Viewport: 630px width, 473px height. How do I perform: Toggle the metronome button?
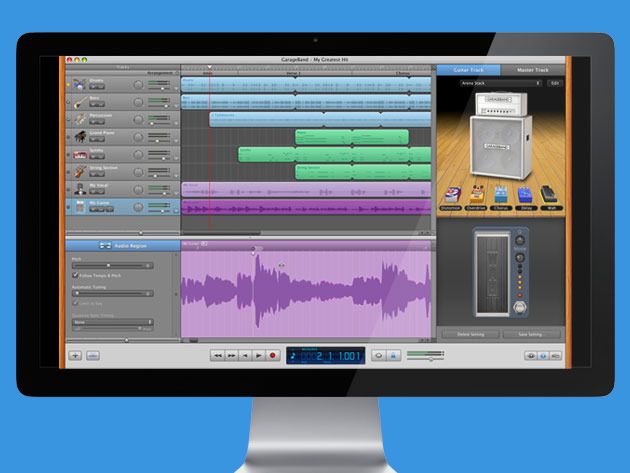(394, 355)
